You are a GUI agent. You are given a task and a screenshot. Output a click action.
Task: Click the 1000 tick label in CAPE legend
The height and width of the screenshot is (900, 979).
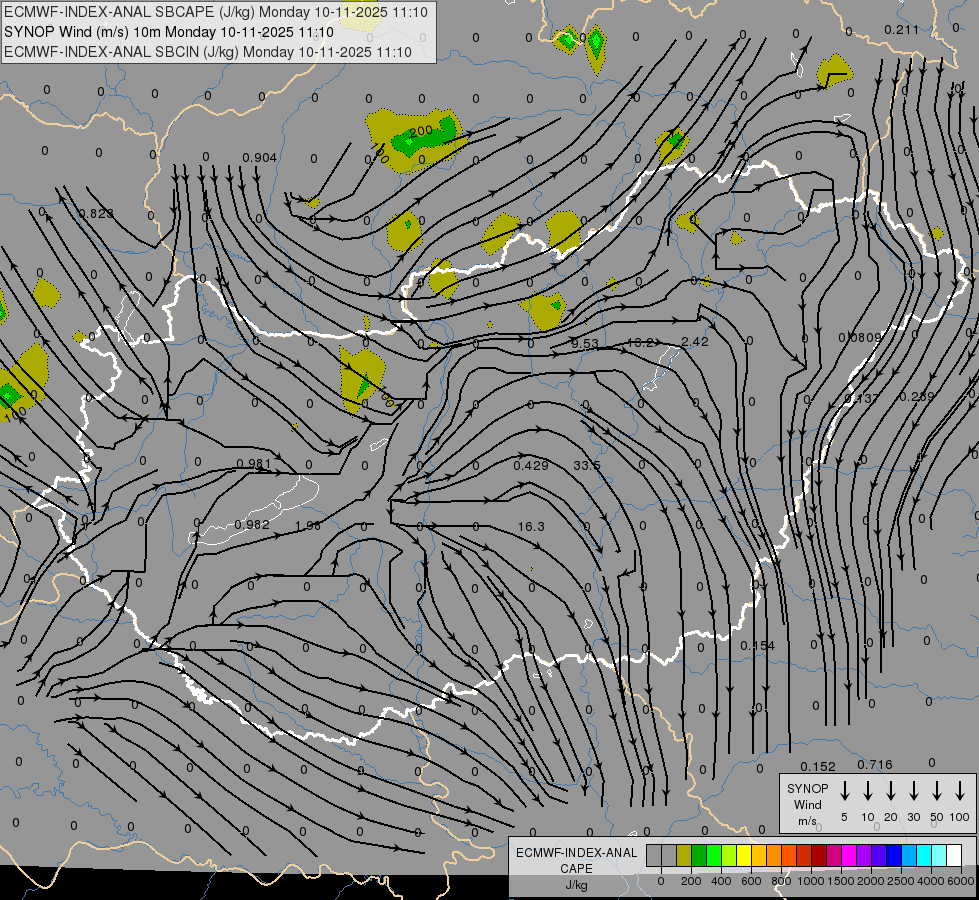pos(810,881)
